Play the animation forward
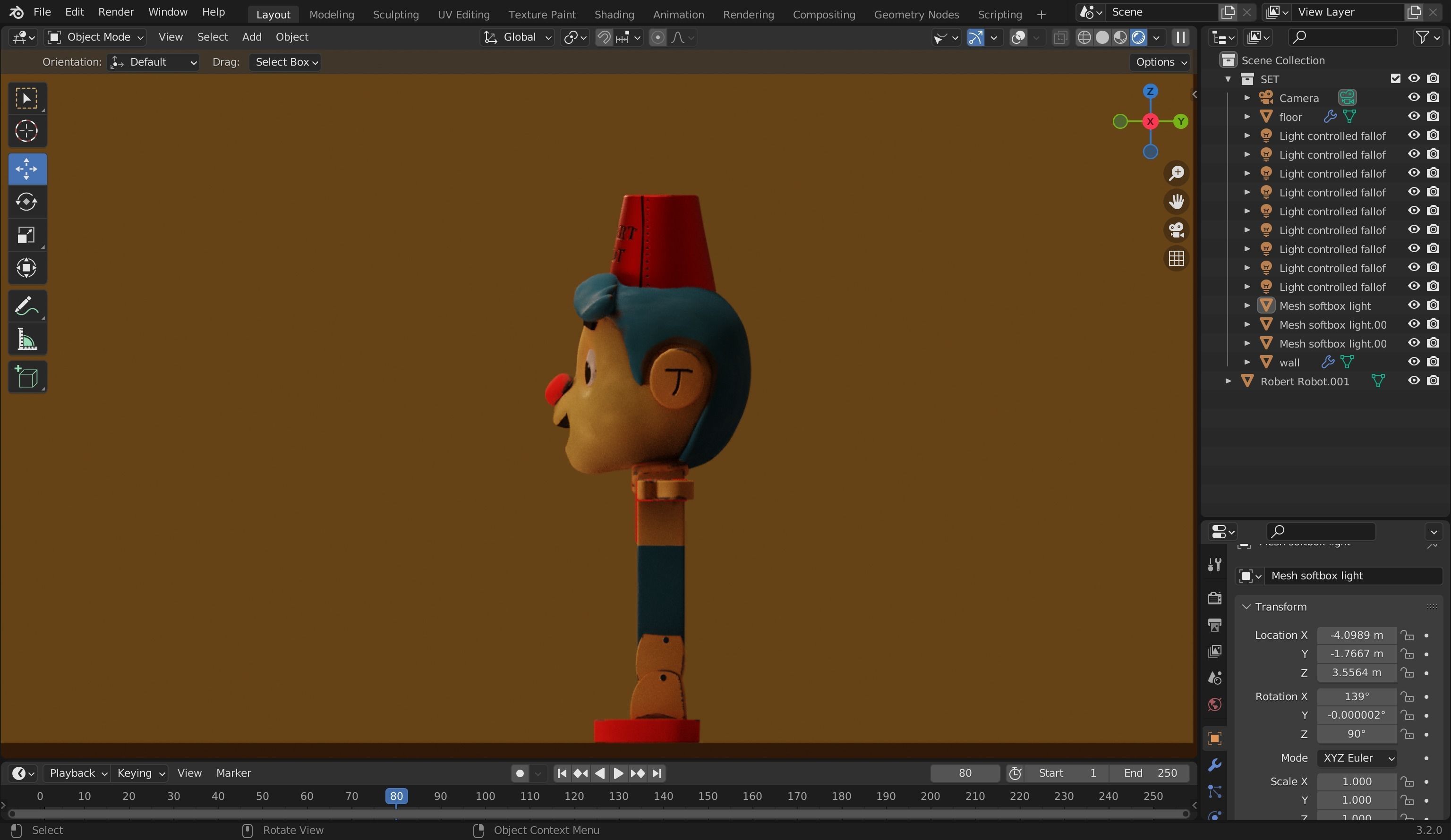Screen dimensions: 1451x840 point(618,773)
